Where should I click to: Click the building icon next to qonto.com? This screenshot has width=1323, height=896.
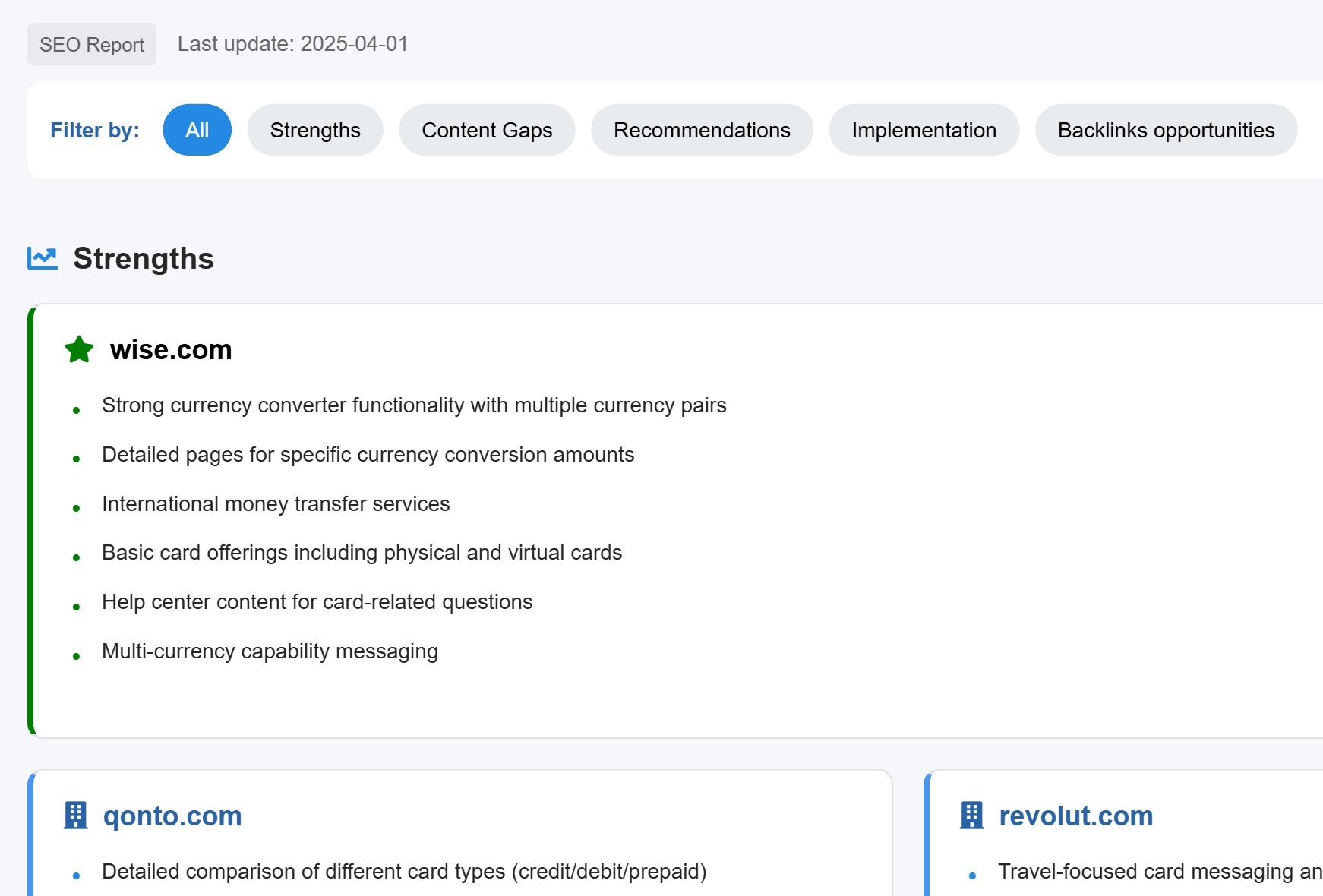point(76,816)
